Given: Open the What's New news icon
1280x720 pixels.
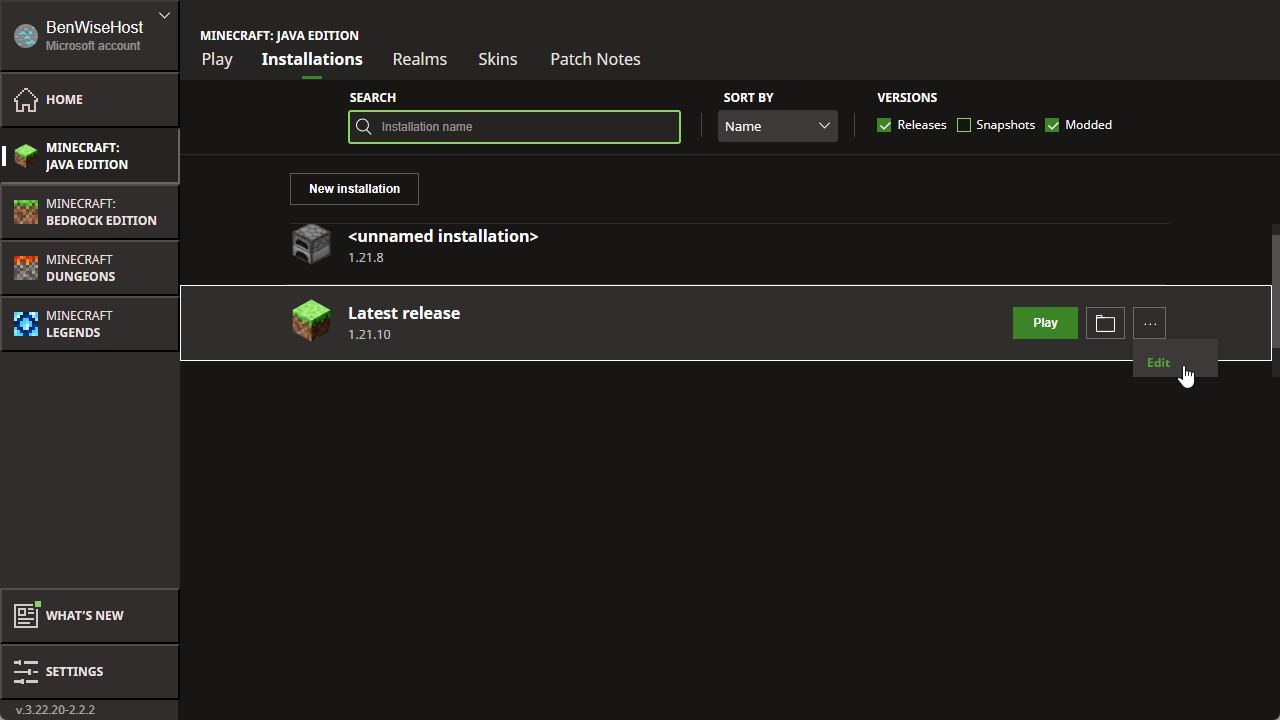Looking at the screenshot, I should 26,615.
